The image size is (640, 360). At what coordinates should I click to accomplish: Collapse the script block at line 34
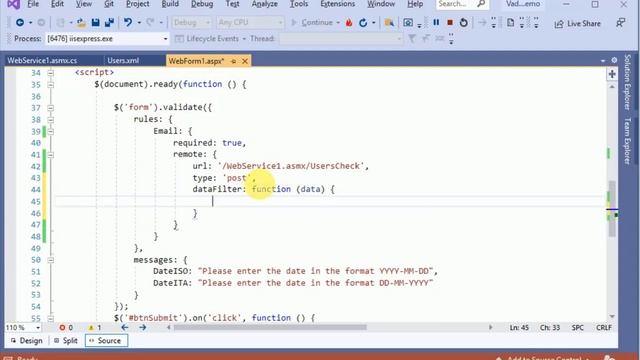51,73
